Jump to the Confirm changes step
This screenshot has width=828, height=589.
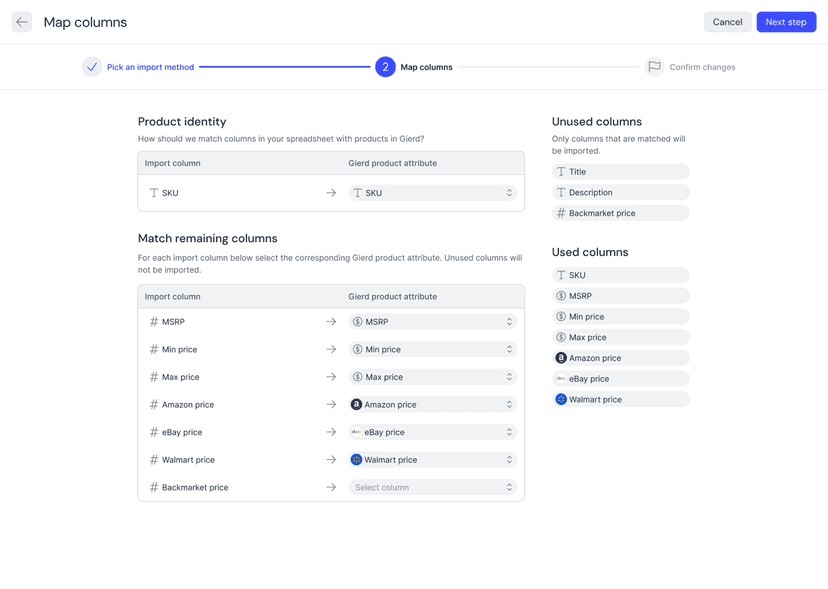point(701,67)
